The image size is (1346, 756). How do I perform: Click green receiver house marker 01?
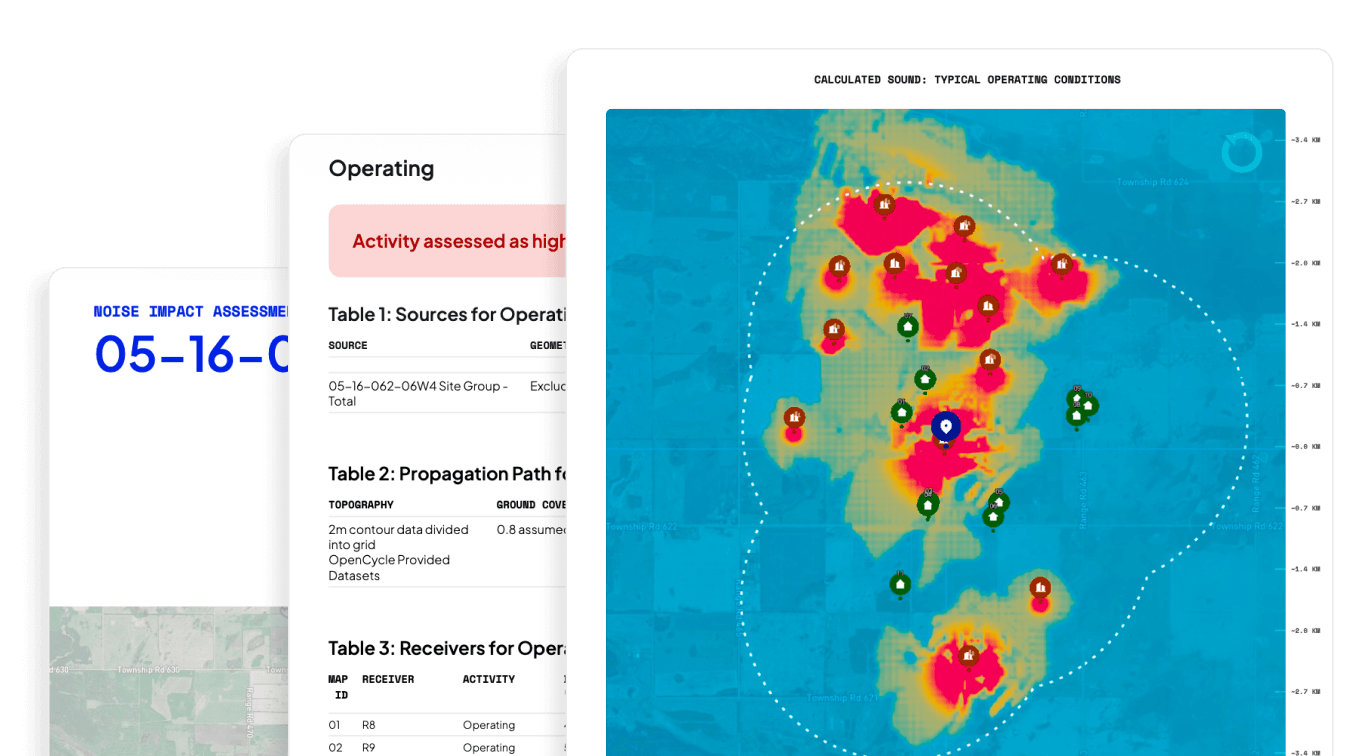[901, 412]
